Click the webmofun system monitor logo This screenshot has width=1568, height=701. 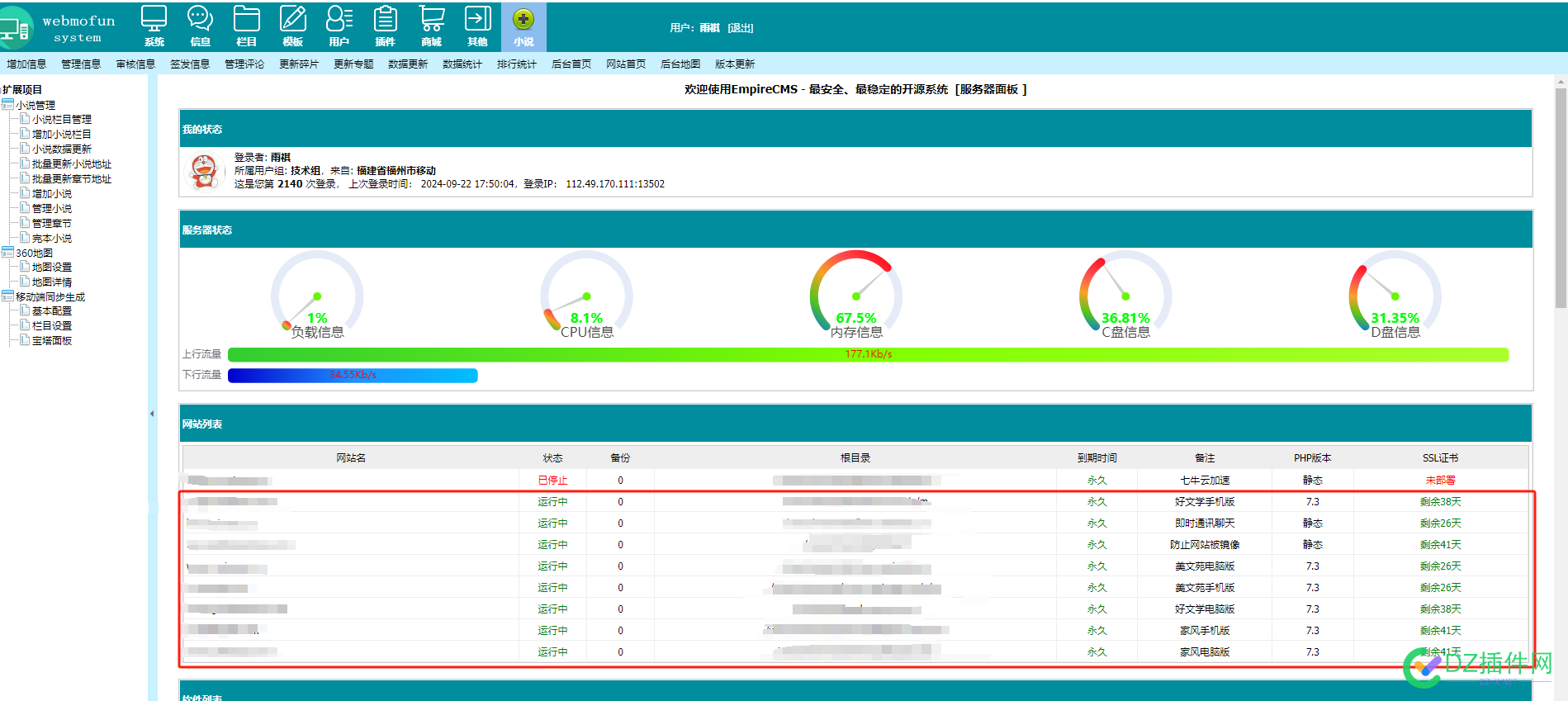click(15, 27)
